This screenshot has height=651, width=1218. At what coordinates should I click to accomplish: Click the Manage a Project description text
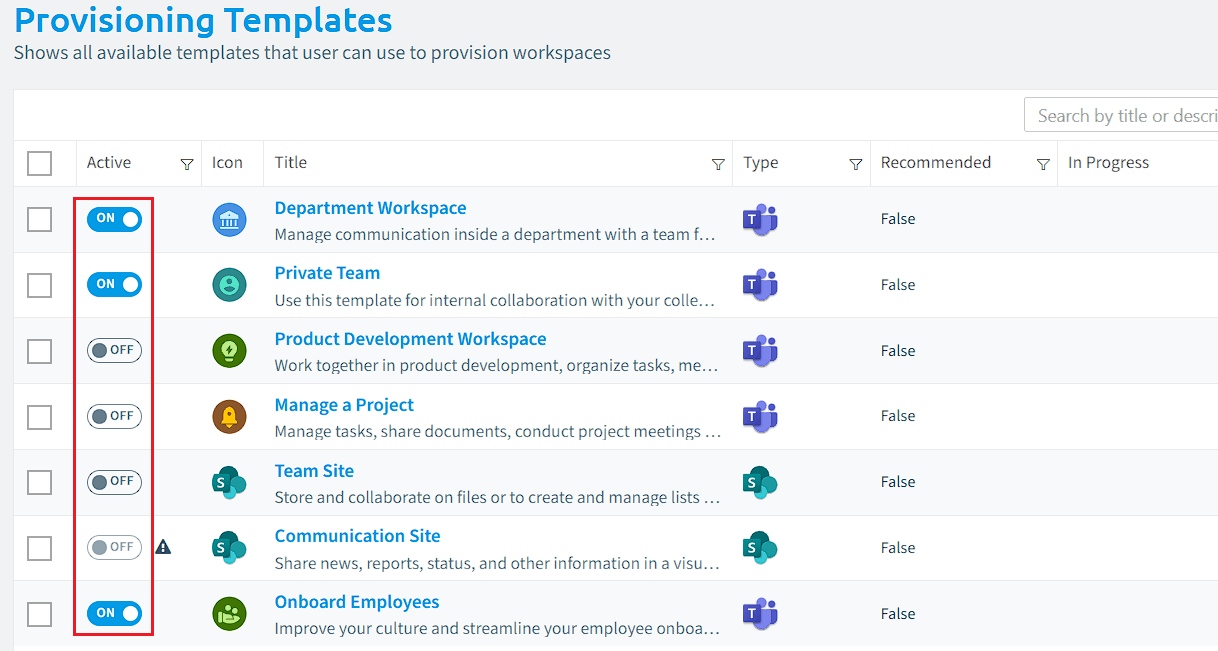point(498,432)
